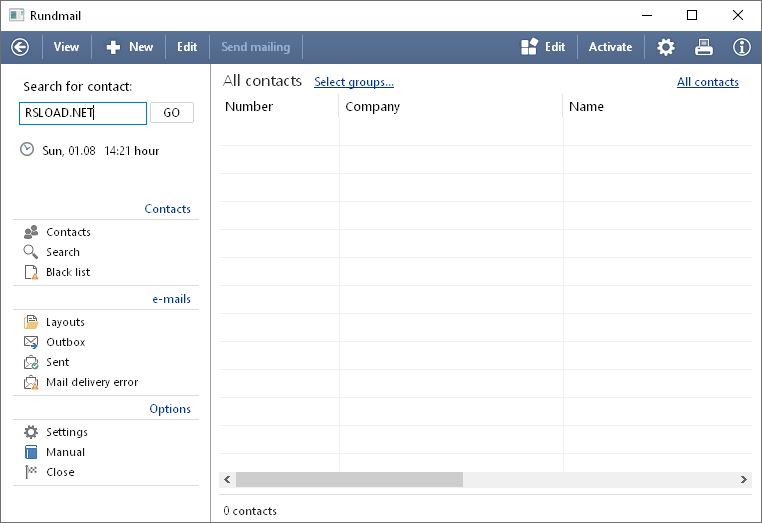The height and width of the screenshot is (523, 762).
Task: Click the e-mails section heading
Action: click(172, 299)
